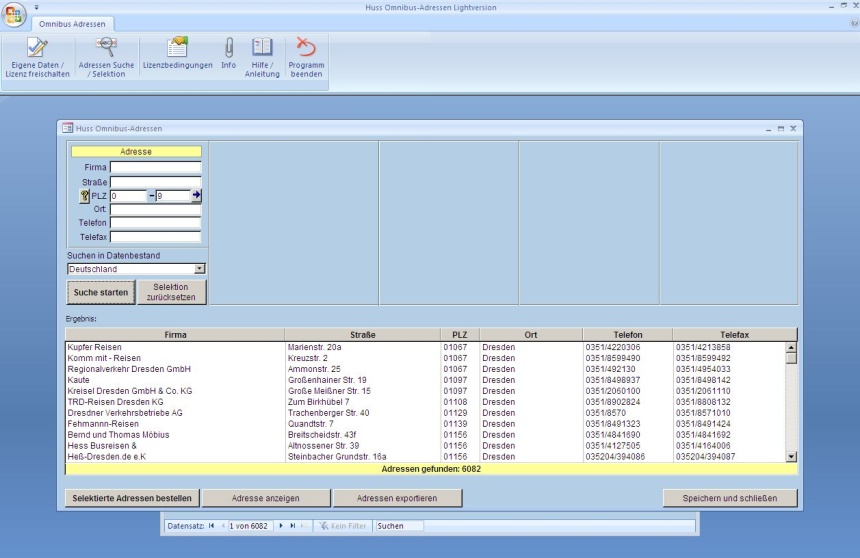
Task: Click Selektion zurücksetzen
Action: click(171, 292)
